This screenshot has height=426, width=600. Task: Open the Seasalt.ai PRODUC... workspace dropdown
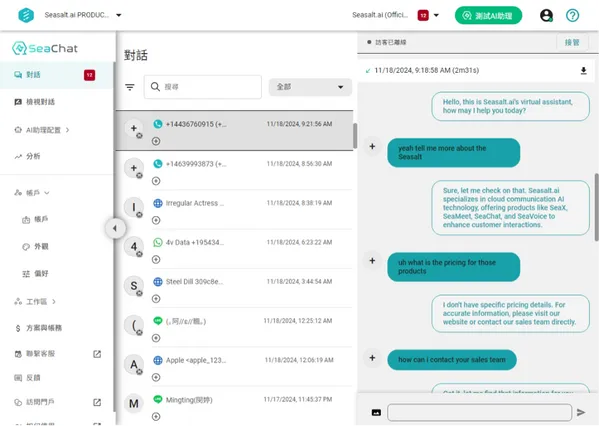(83, 15)
